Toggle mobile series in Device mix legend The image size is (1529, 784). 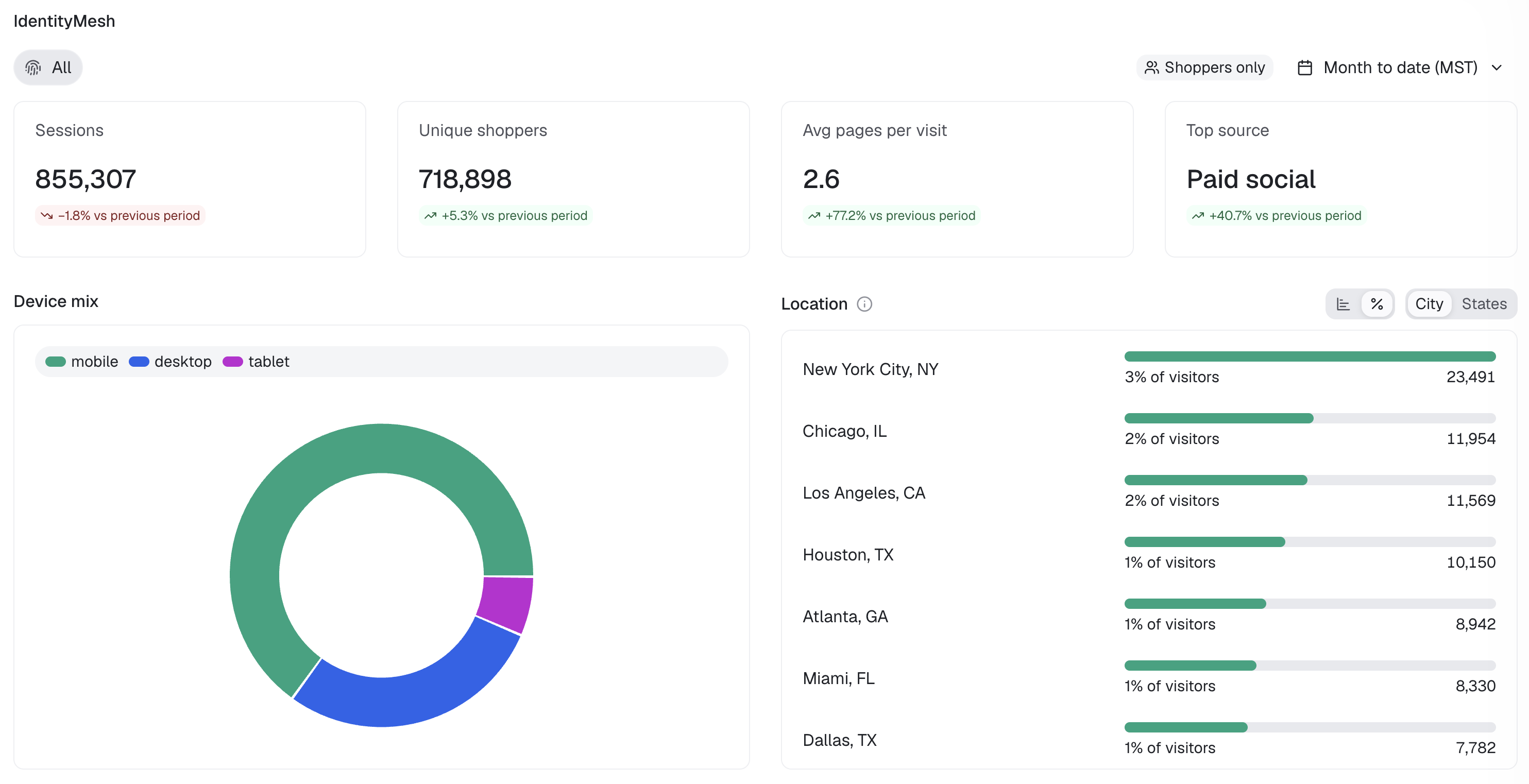82,362
